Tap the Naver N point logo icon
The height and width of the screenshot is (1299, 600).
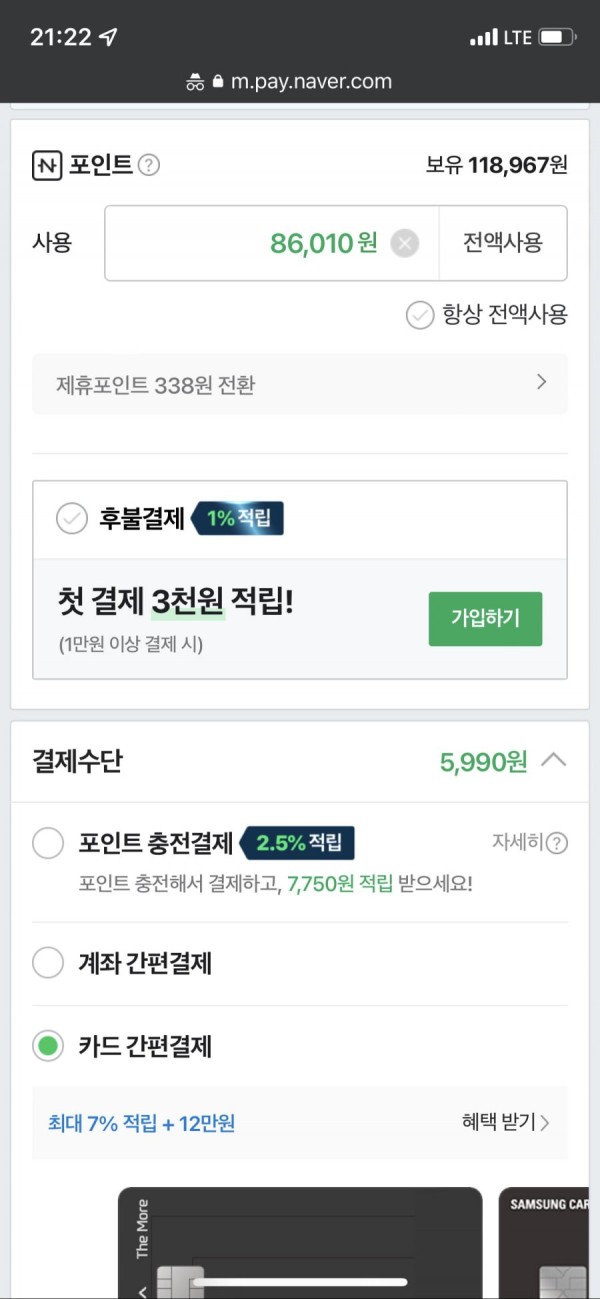[x=46, y=165]
